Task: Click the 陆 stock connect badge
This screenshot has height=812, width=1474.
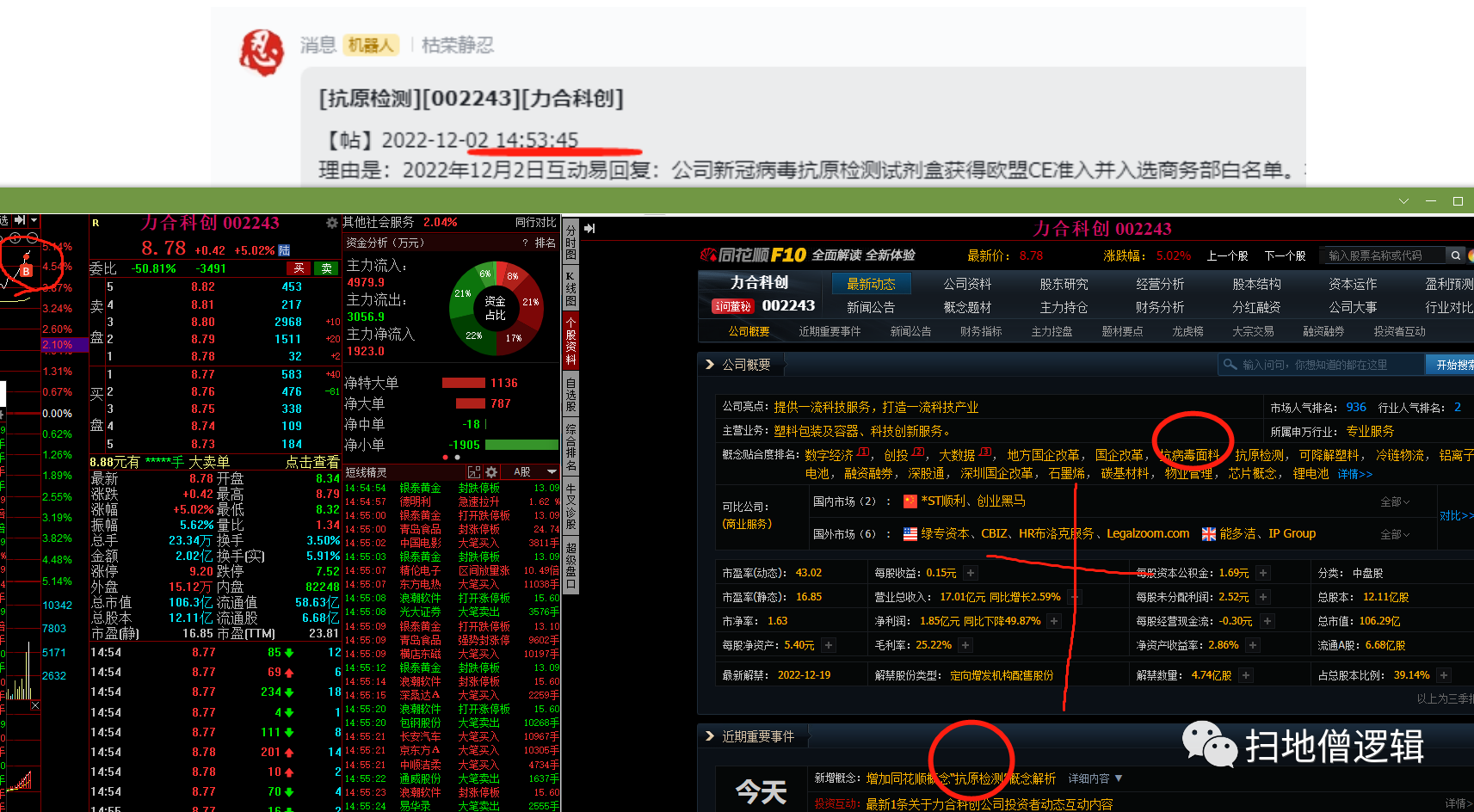Action: point(284,250)
